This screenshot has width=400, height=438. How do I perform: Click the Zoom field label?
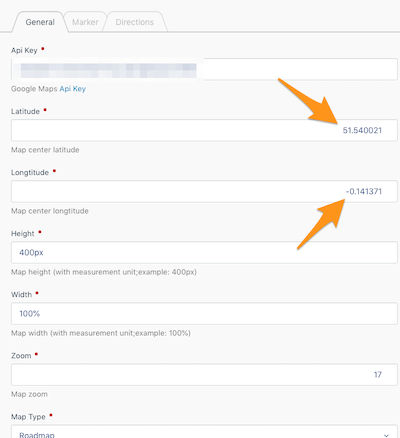21,356
